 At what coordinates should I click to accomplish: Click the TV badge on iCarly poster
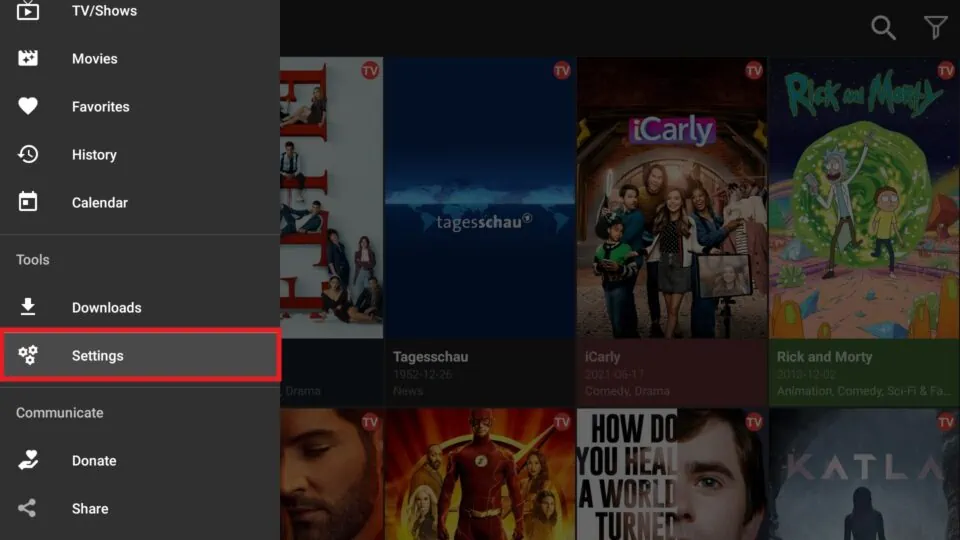(x=754, y=70)
